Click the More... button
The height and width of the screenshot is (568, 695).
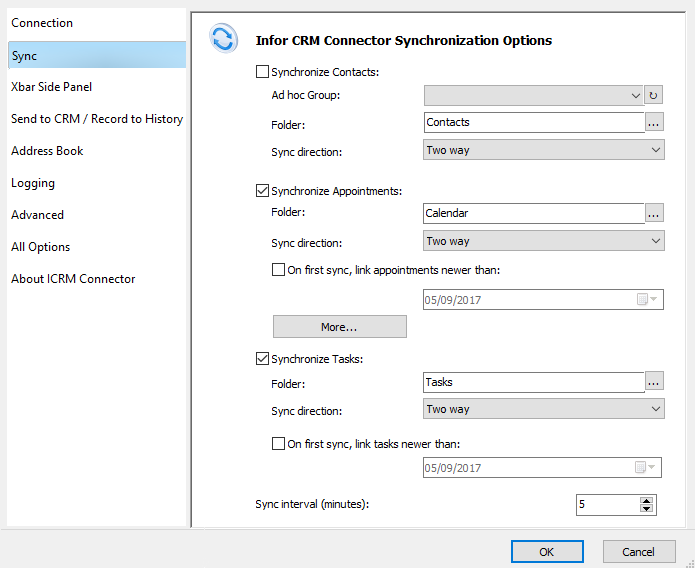pos(340,327)
